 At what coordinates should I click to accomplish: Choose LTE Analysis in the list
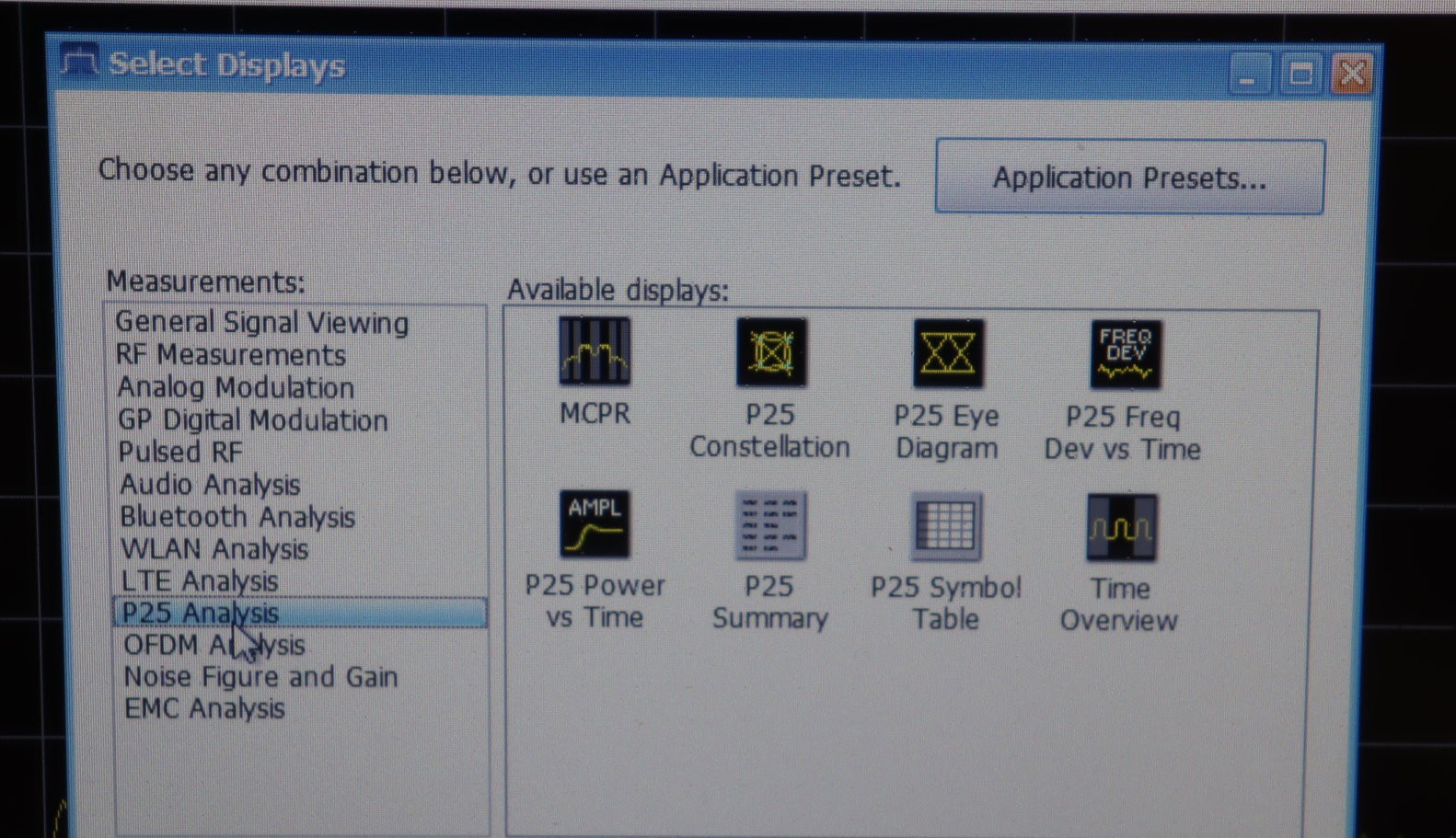click(x=200, y=581)
